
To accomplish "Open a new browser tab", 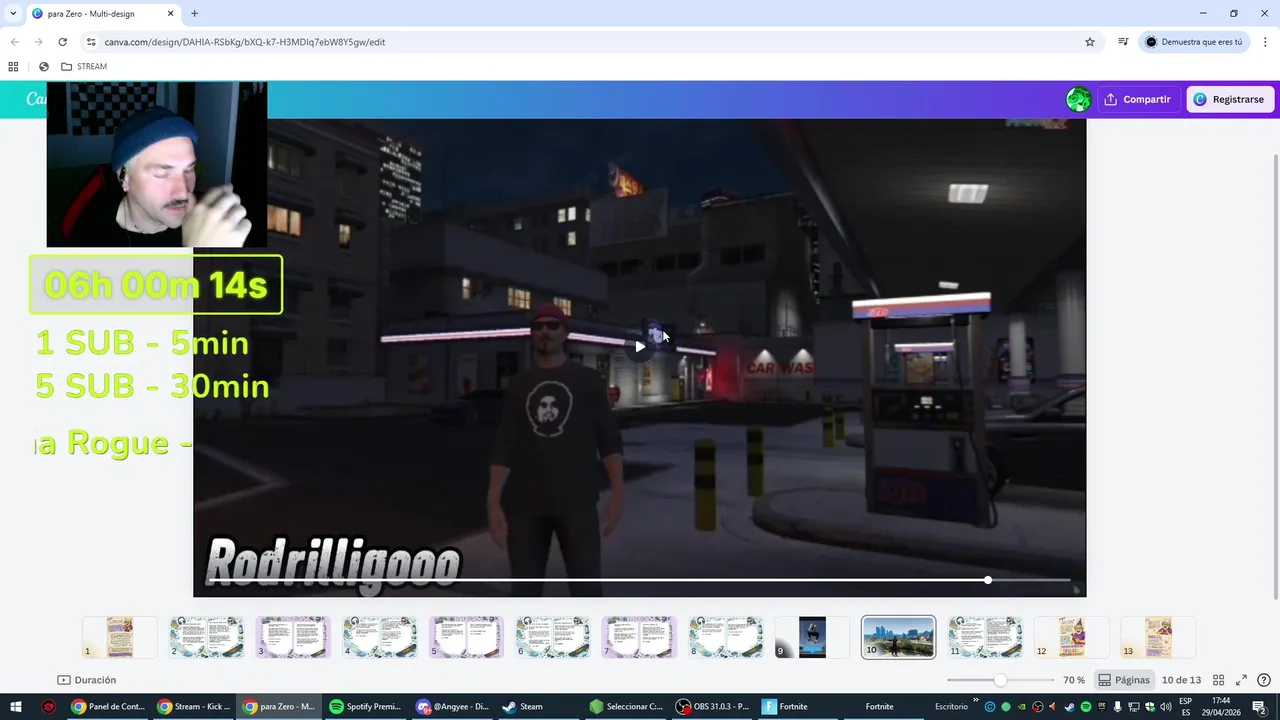I will click(194, 14).
